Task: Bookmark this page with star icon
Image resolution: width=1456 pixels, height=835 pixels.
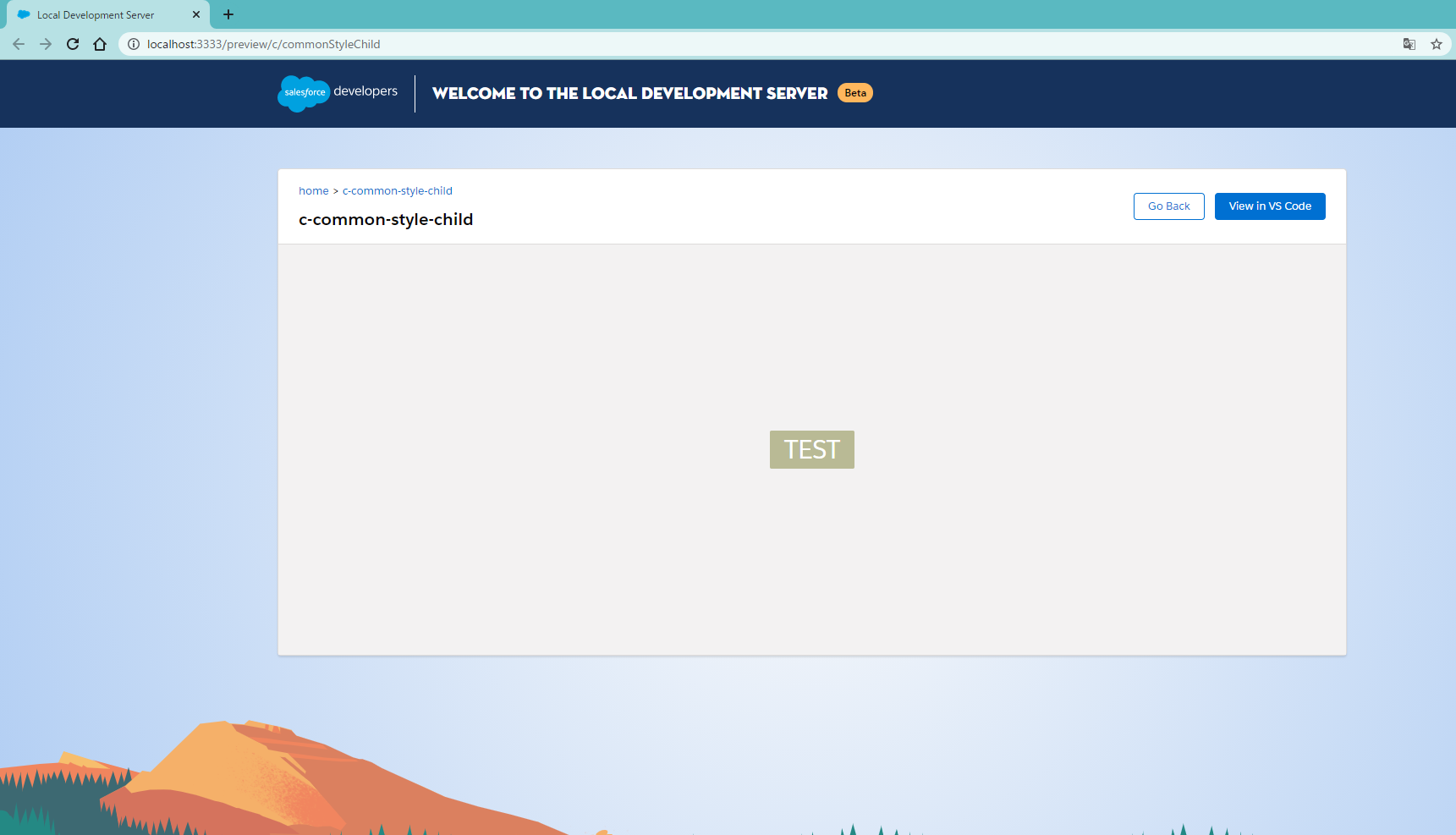Action: click(1437, 44)
